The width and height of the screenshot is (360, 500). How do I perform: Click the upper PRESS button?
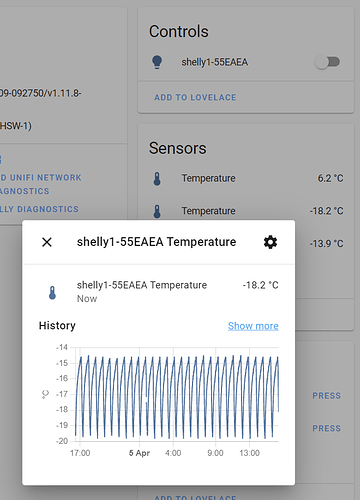pyautogui.click(x=326, y=396)
